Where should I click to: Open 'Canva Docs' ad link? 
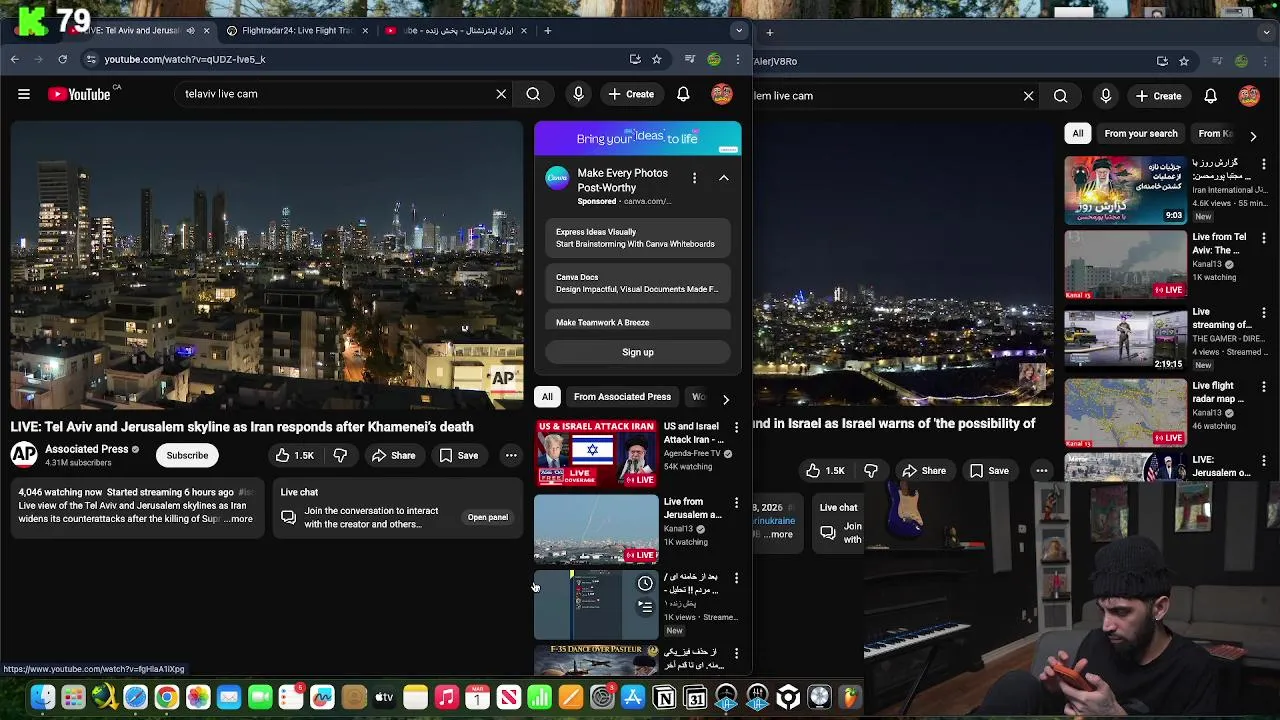[638, 283]
